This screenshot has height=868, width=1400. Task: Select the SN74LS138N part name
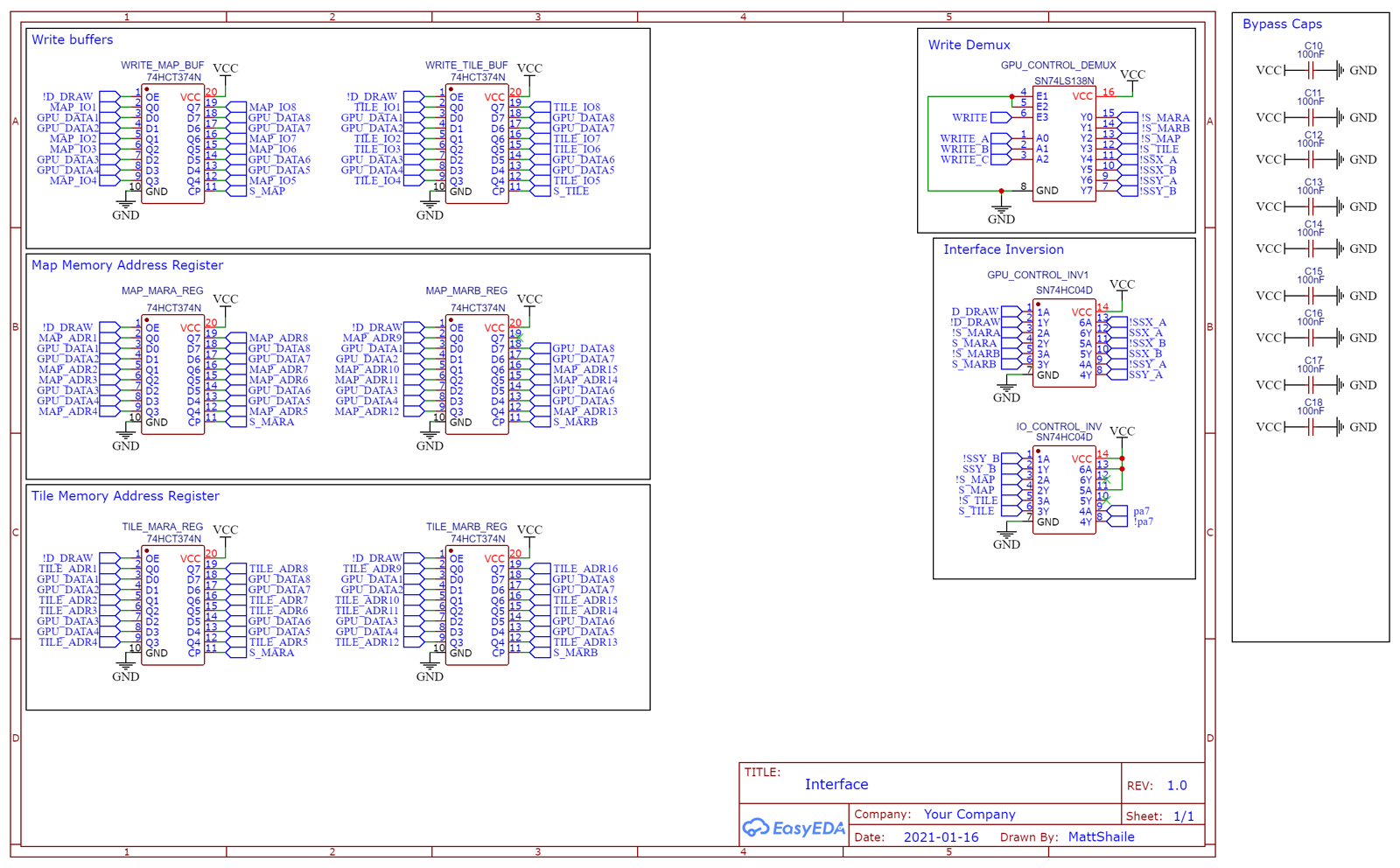tap(1064, 81)
